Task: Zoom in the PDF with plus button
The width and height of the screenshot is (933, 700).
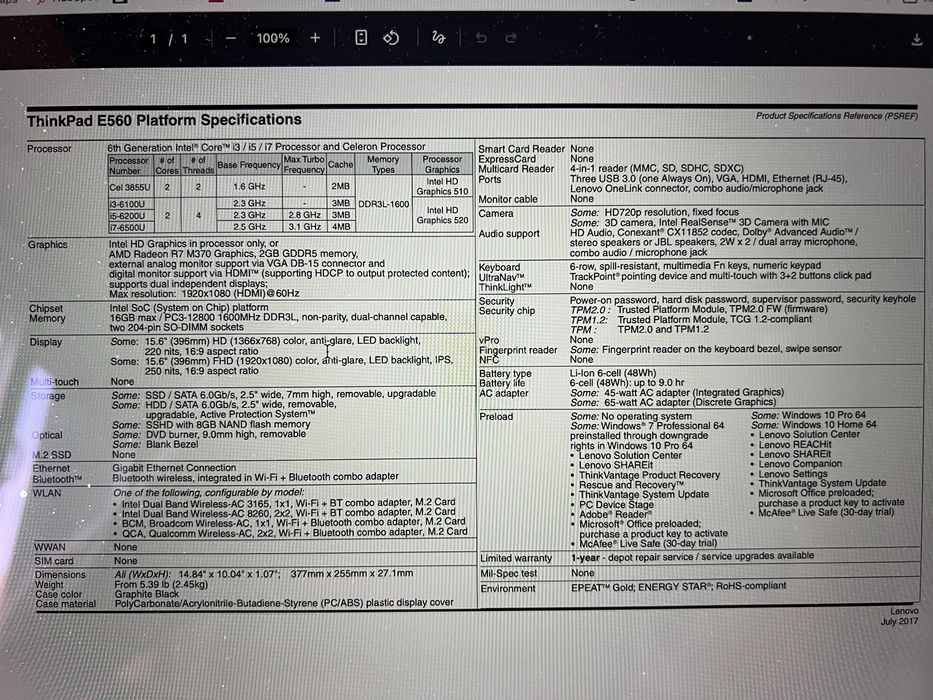Action: pyautogui.click(x=315, y=38)
